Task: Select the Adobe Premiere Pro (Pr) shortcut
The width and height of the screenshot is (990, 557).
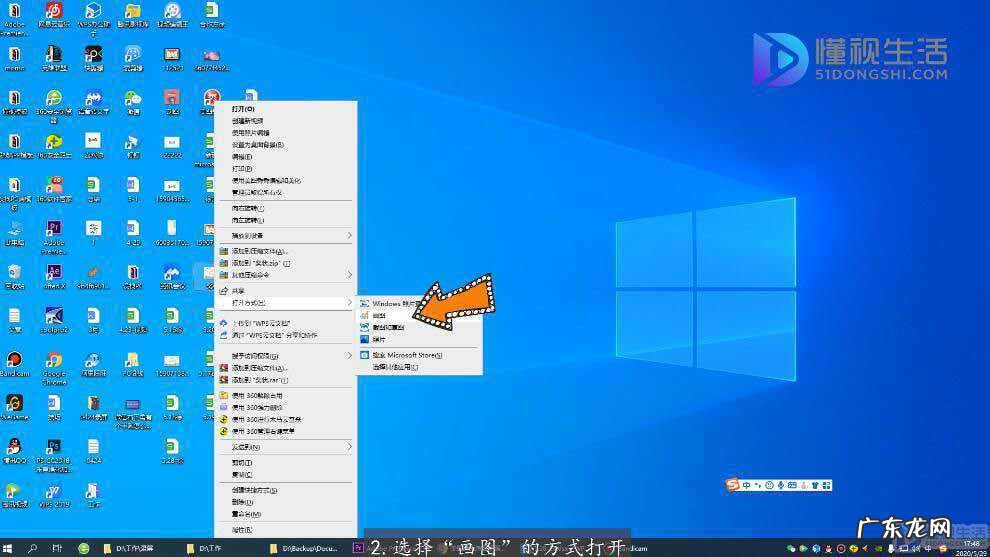Action: coord(54,229)
